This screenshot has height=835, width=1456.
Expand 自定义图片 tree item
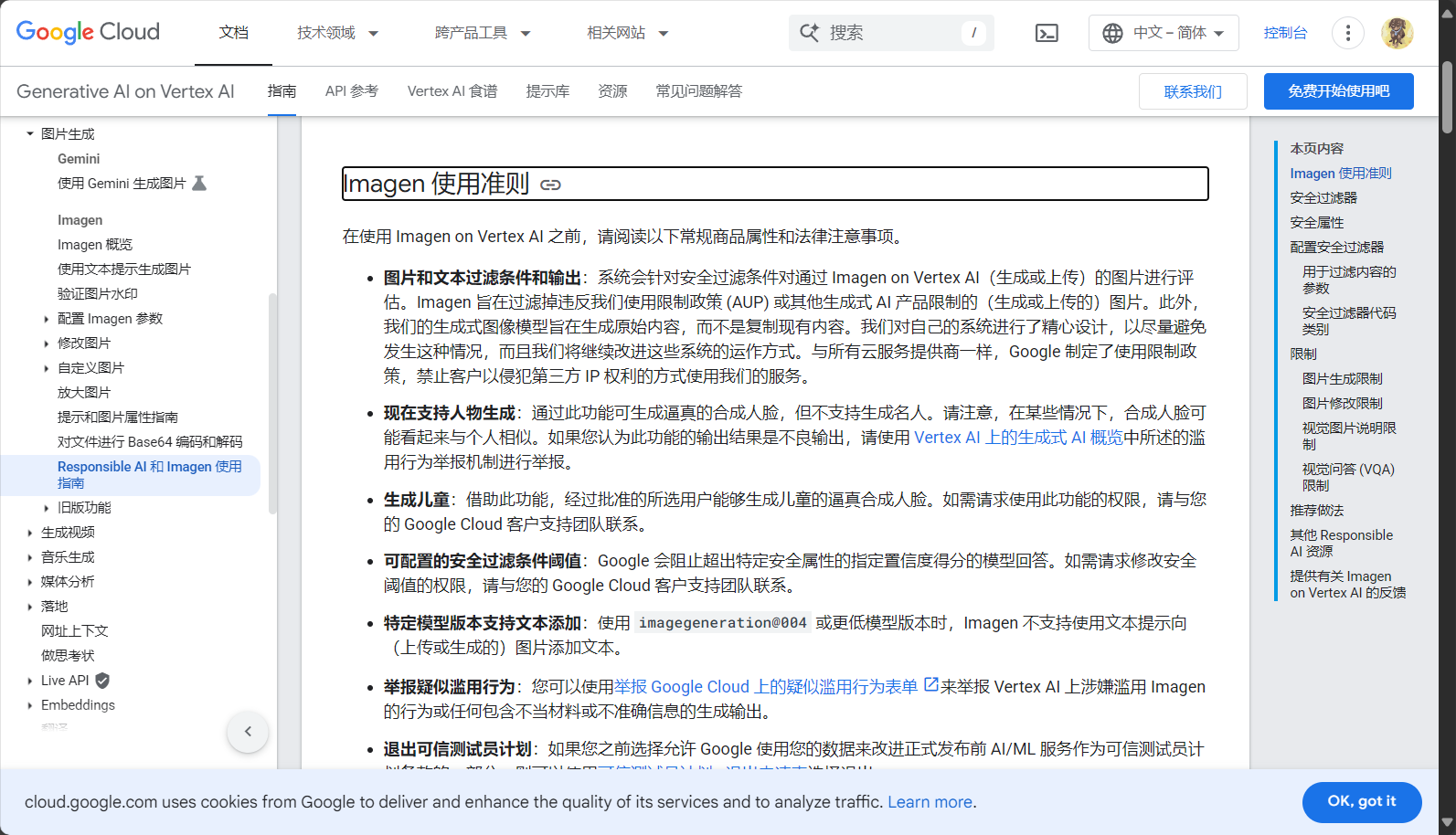[47, 368]
